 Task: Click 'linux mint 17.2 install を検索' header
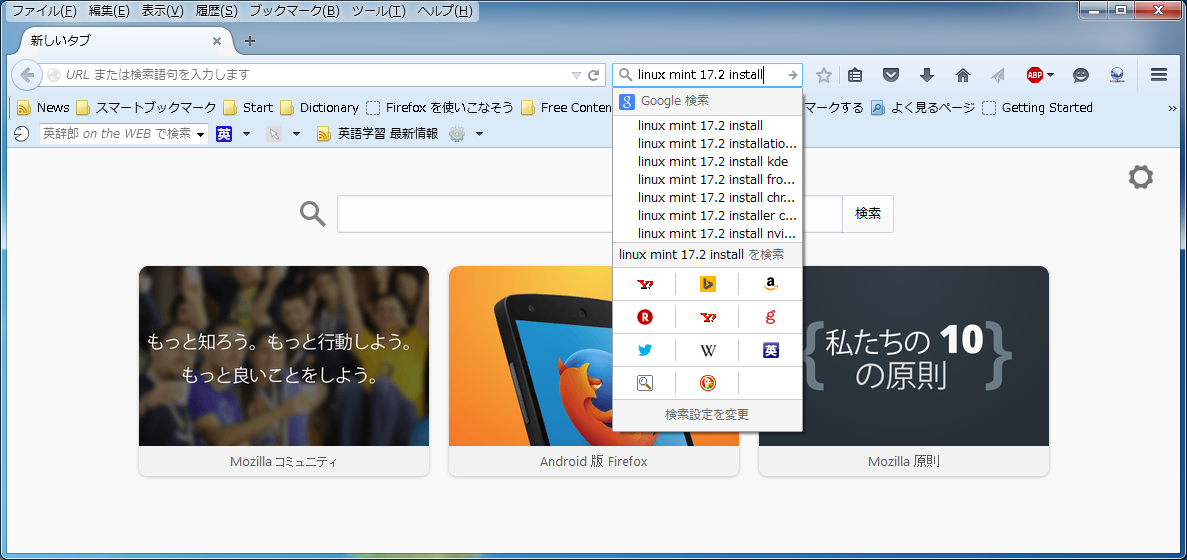(707, 255)
